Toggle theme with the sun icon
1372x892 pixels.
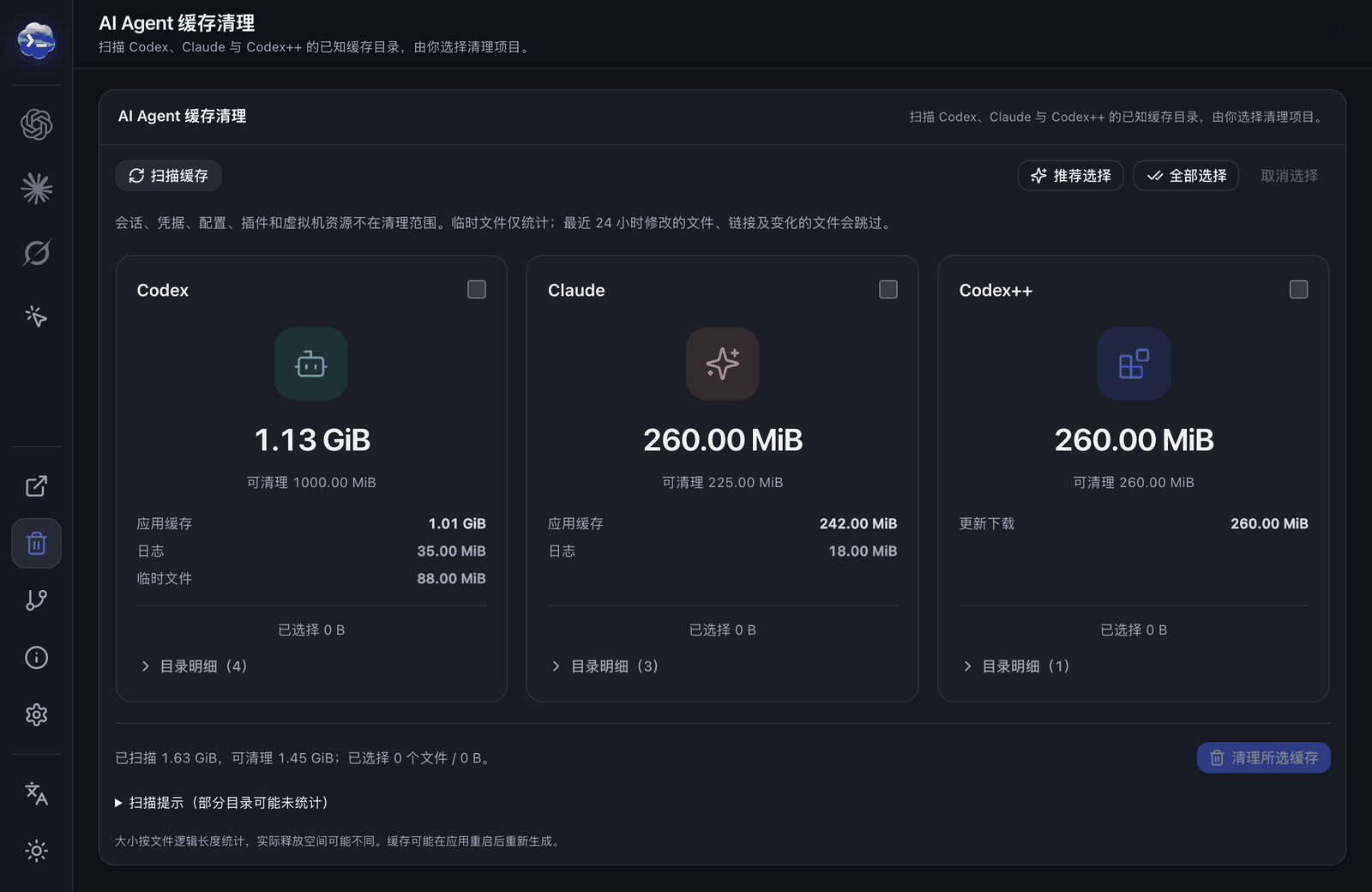(x=36, y=851)
